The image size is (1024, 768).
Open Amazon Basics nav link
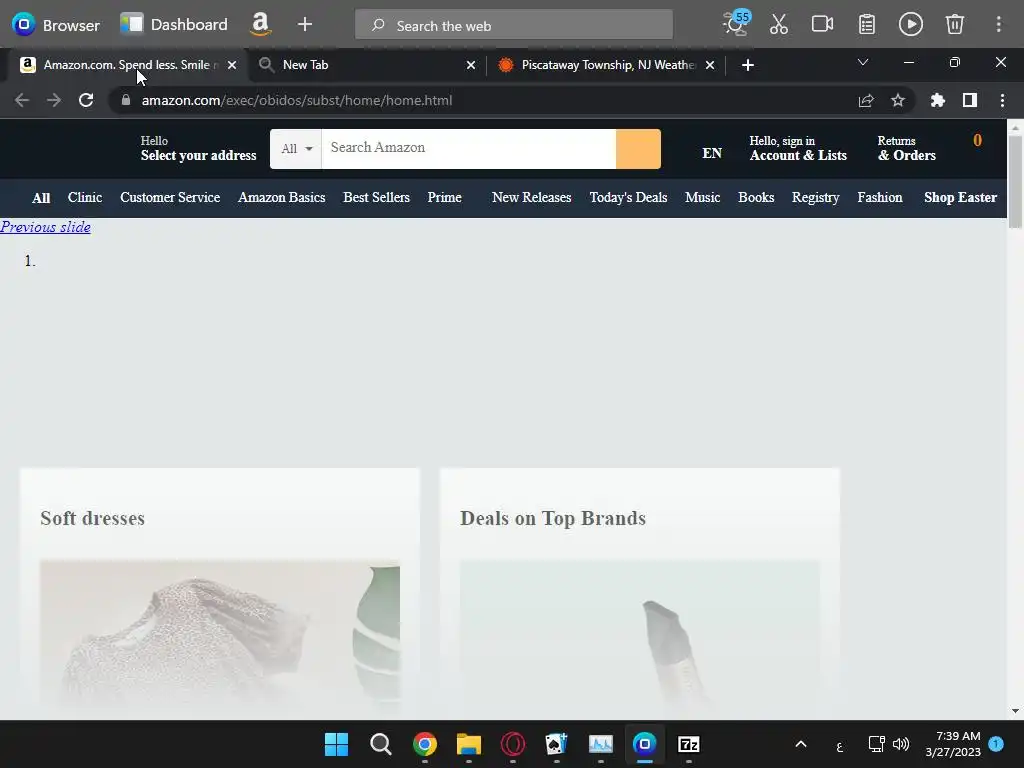(281, 197)
